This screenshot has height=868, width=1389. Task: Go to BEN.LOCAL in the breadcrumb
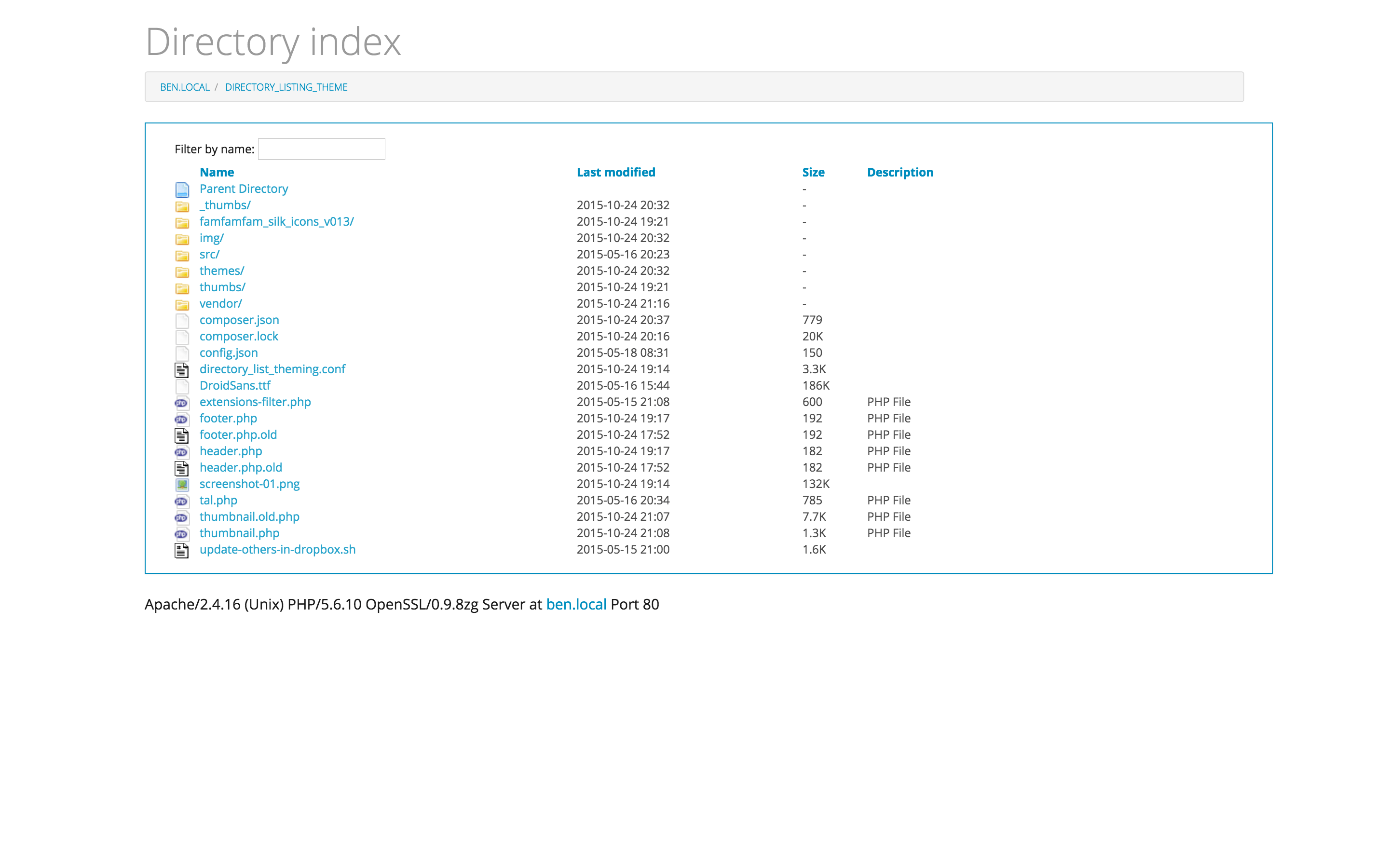(184, 87)
